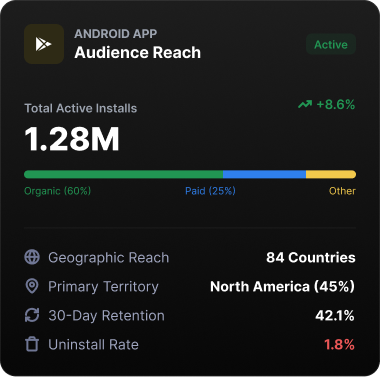The height and width of the screenshot is (377, 380).
Task: Click the upward trend arrow icon
Action: click(305, 105)
